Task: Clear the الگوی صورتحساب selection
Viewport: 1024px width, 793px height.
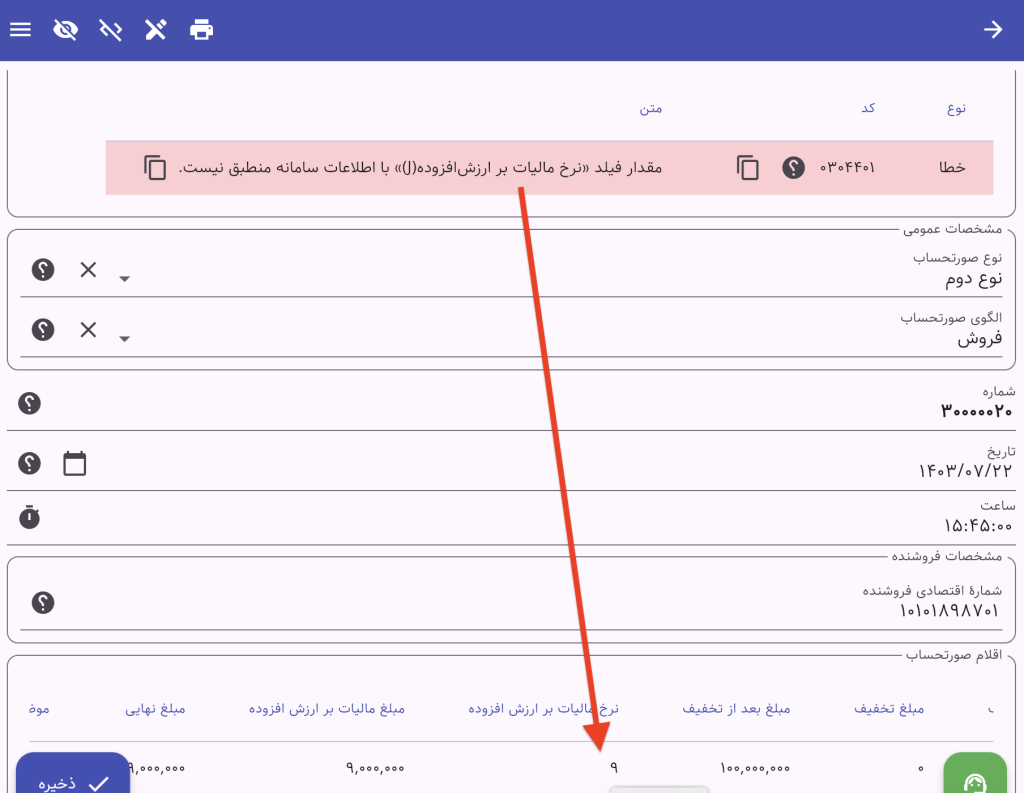Action: click(x=88, y=330)
